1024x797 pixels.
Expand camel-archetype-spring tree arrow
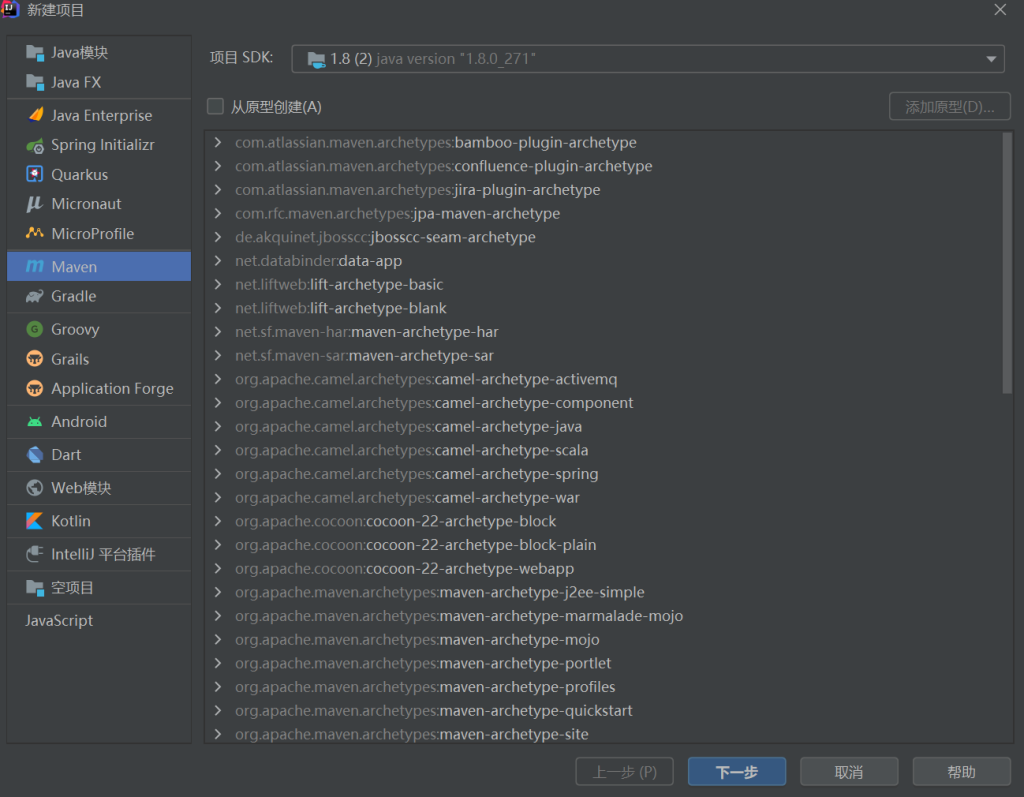pos(219,474)
